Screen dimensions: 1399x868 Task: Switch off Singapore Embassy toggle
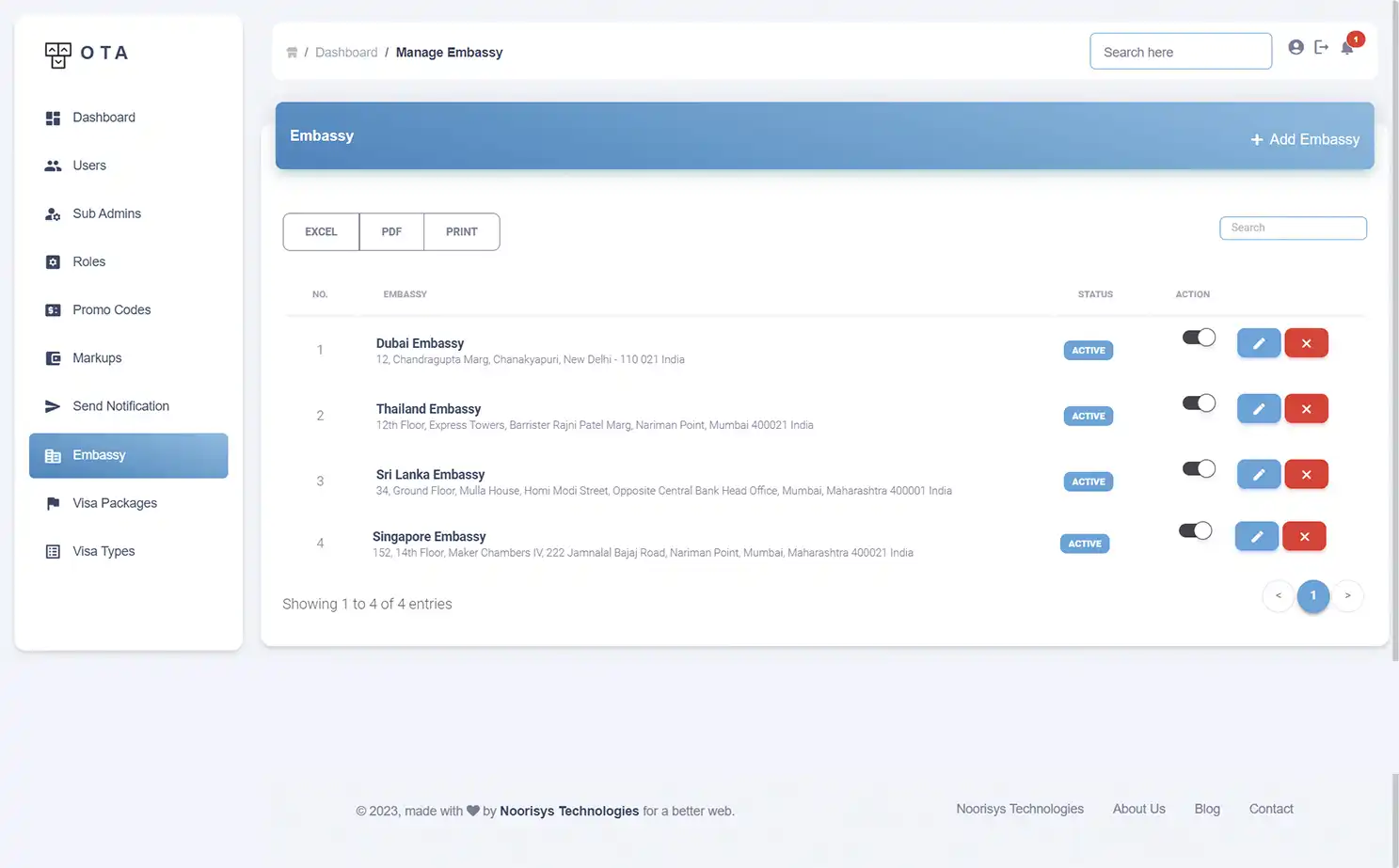point(1195,531)
